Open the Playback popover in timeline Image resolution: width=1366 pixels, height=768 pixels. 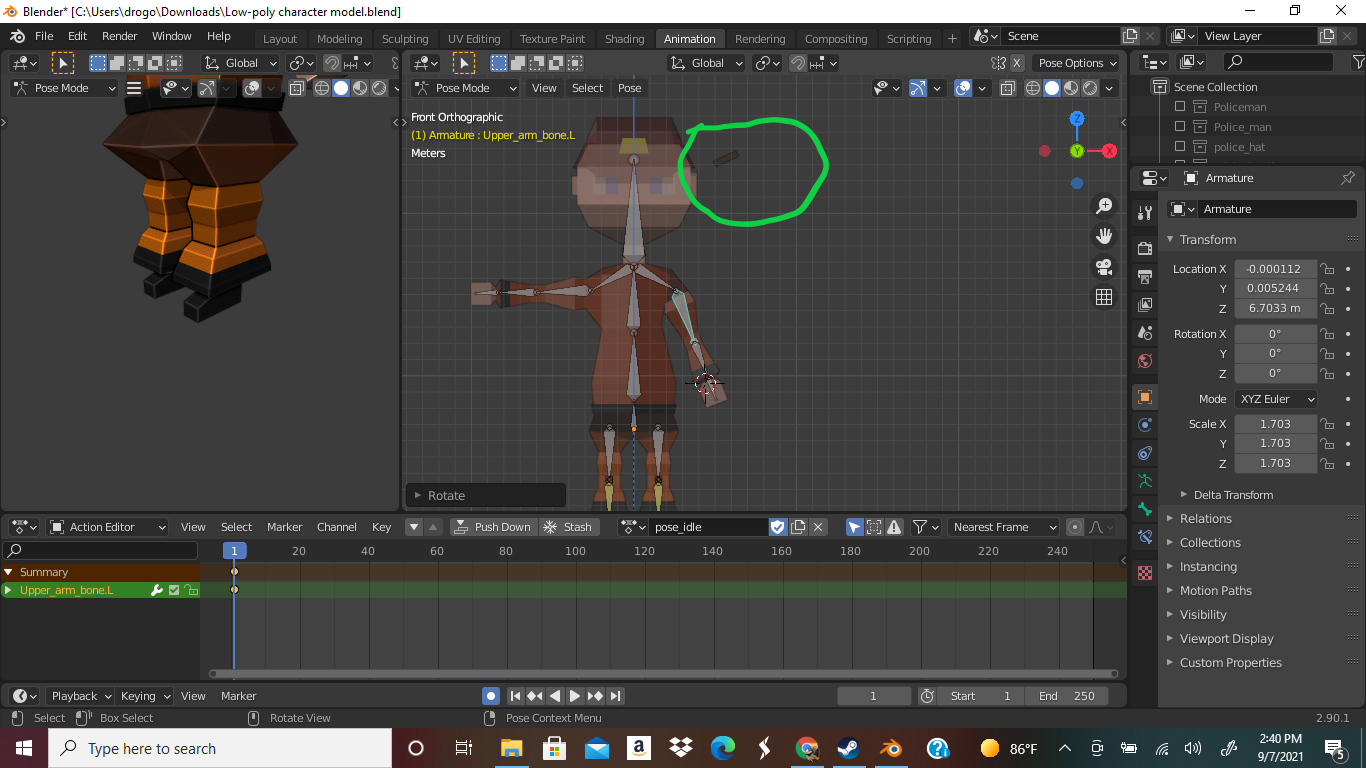pyautogui.click(x=81, y=696)
